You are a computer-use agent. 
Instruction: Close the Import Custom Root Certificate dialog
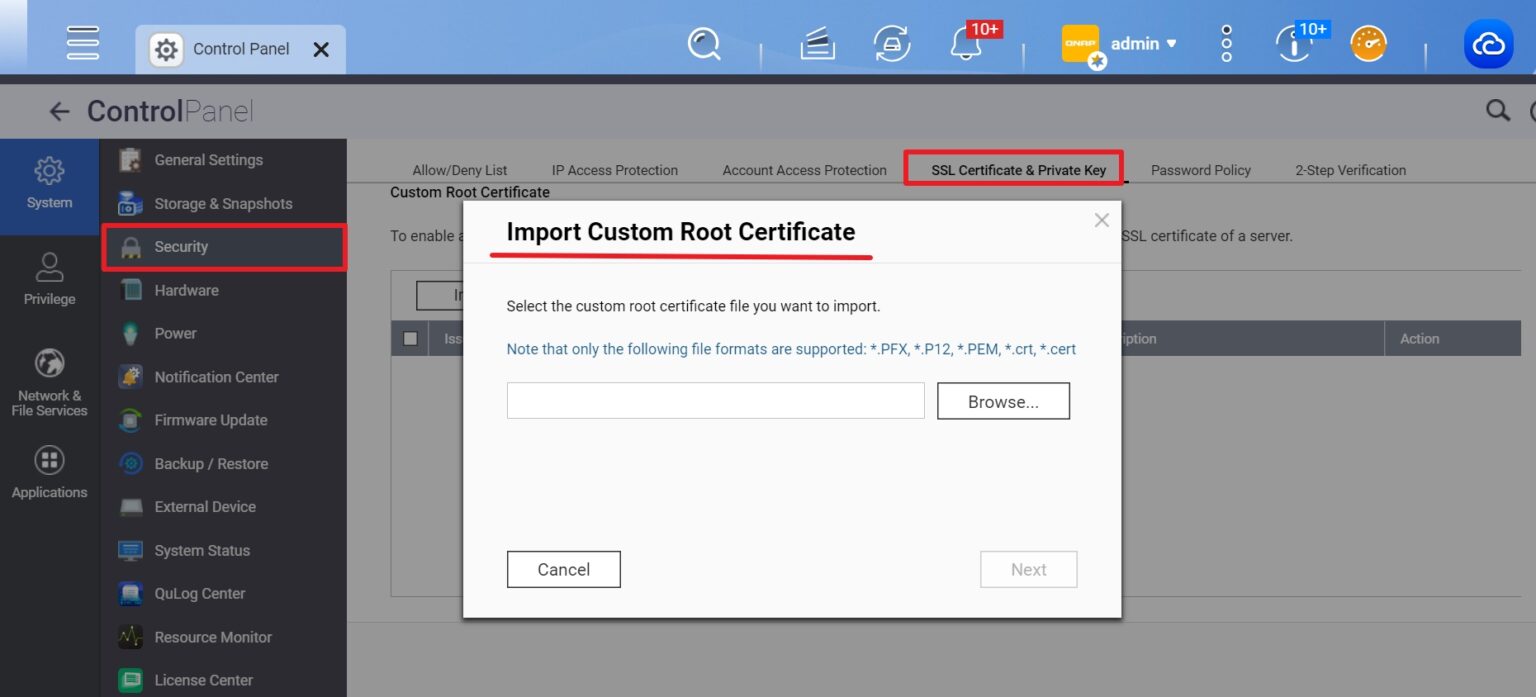(x=1101, y=220)
